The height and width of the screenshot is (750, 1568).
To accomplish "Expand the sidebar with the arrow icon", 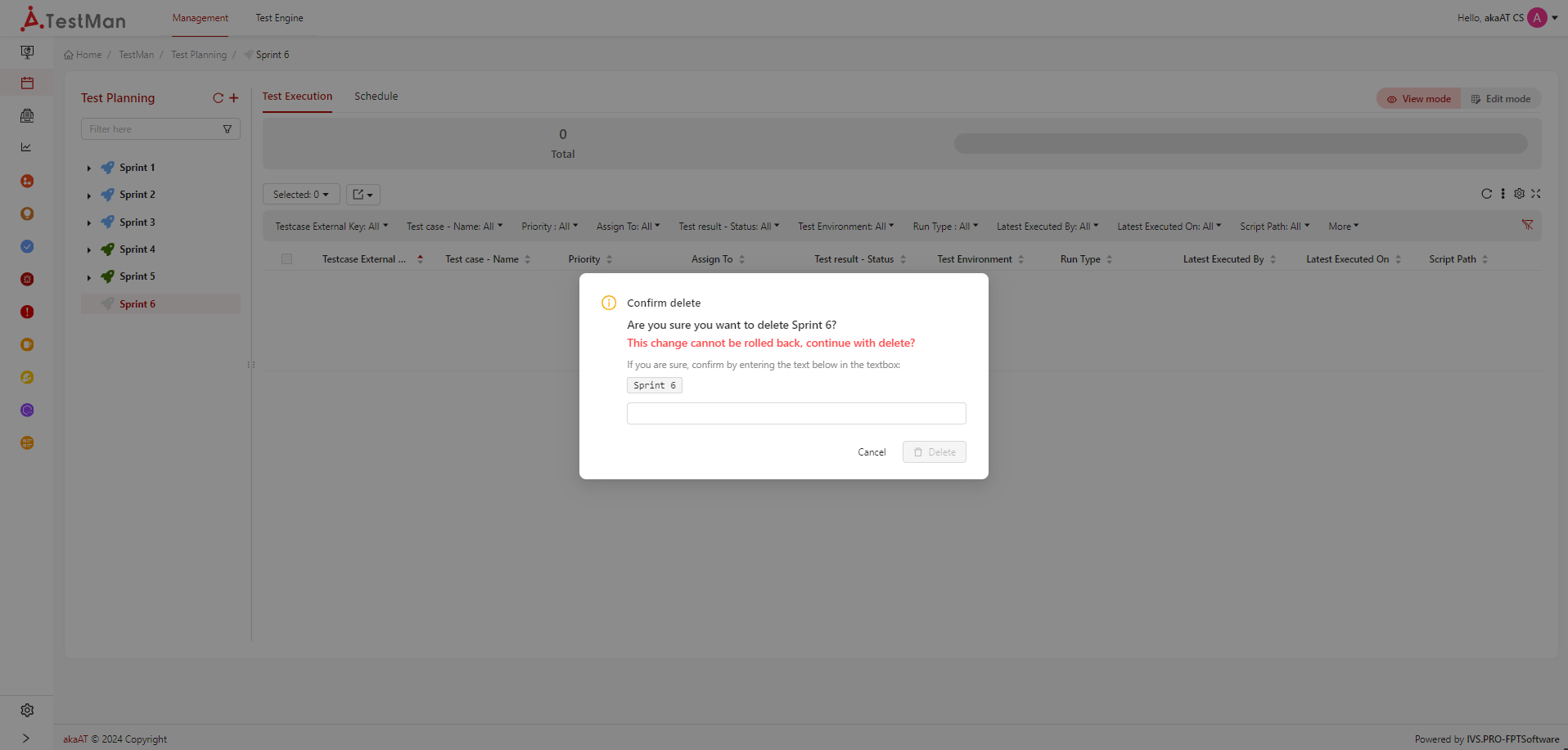I will click(x=26, y=738).
